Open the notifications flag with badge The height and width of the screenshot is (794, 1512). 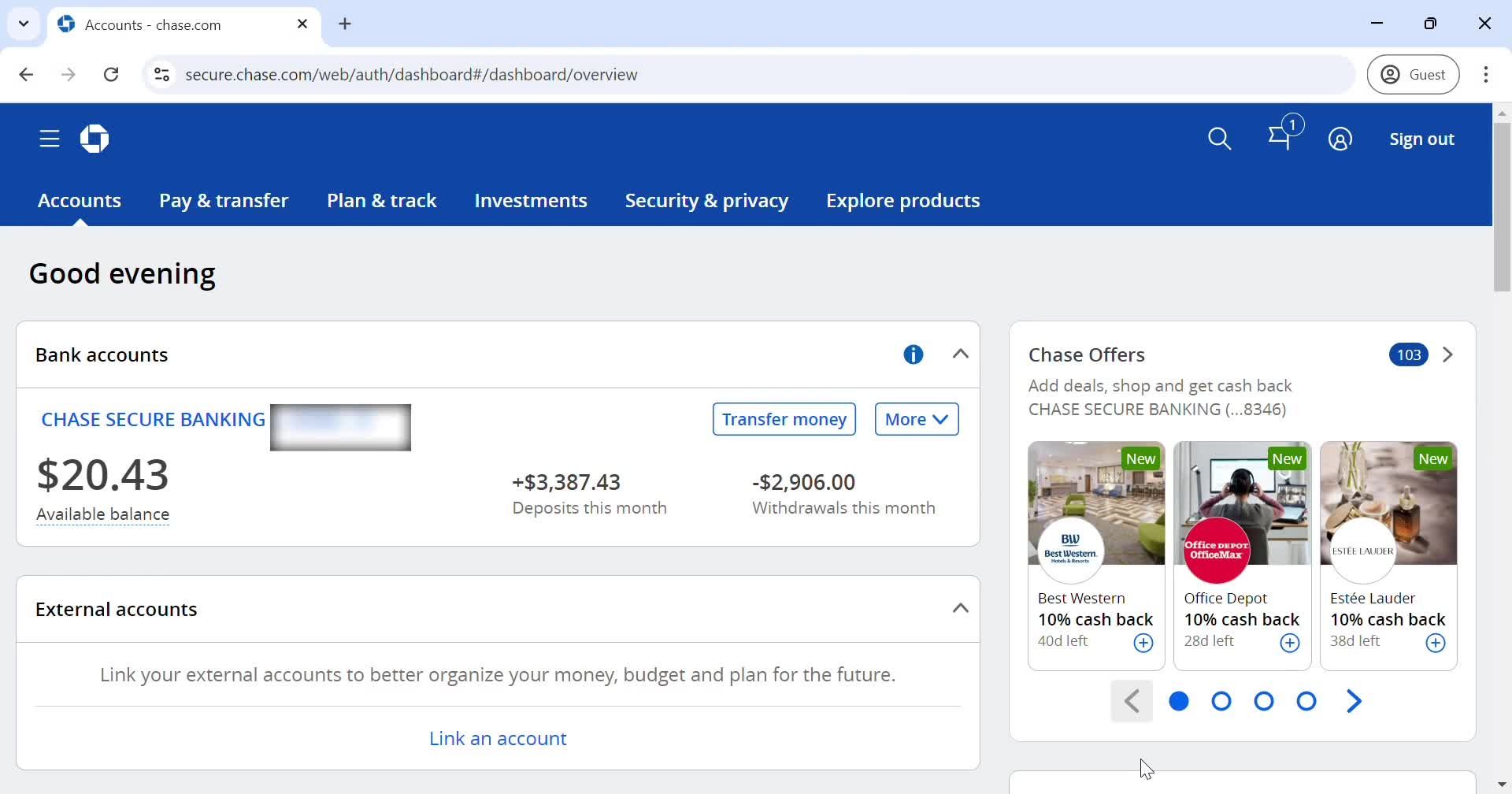(1284, 133)
